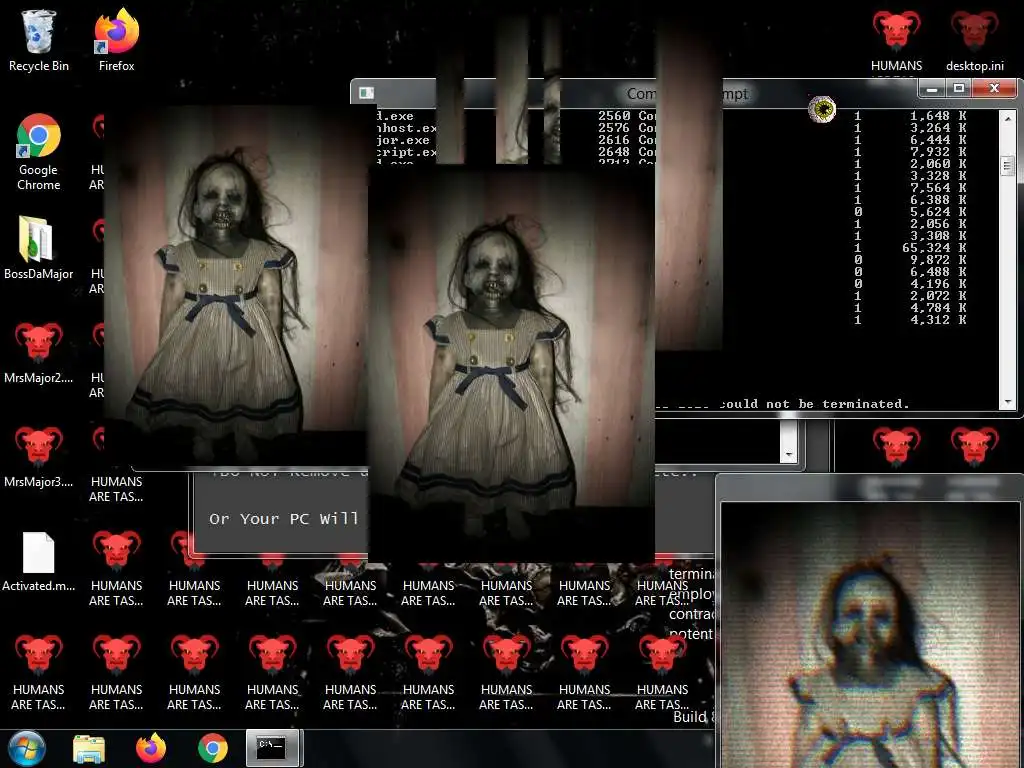Click scroll down arrow in Command Prompt

pyautogui.click(x=1008, y=402)
